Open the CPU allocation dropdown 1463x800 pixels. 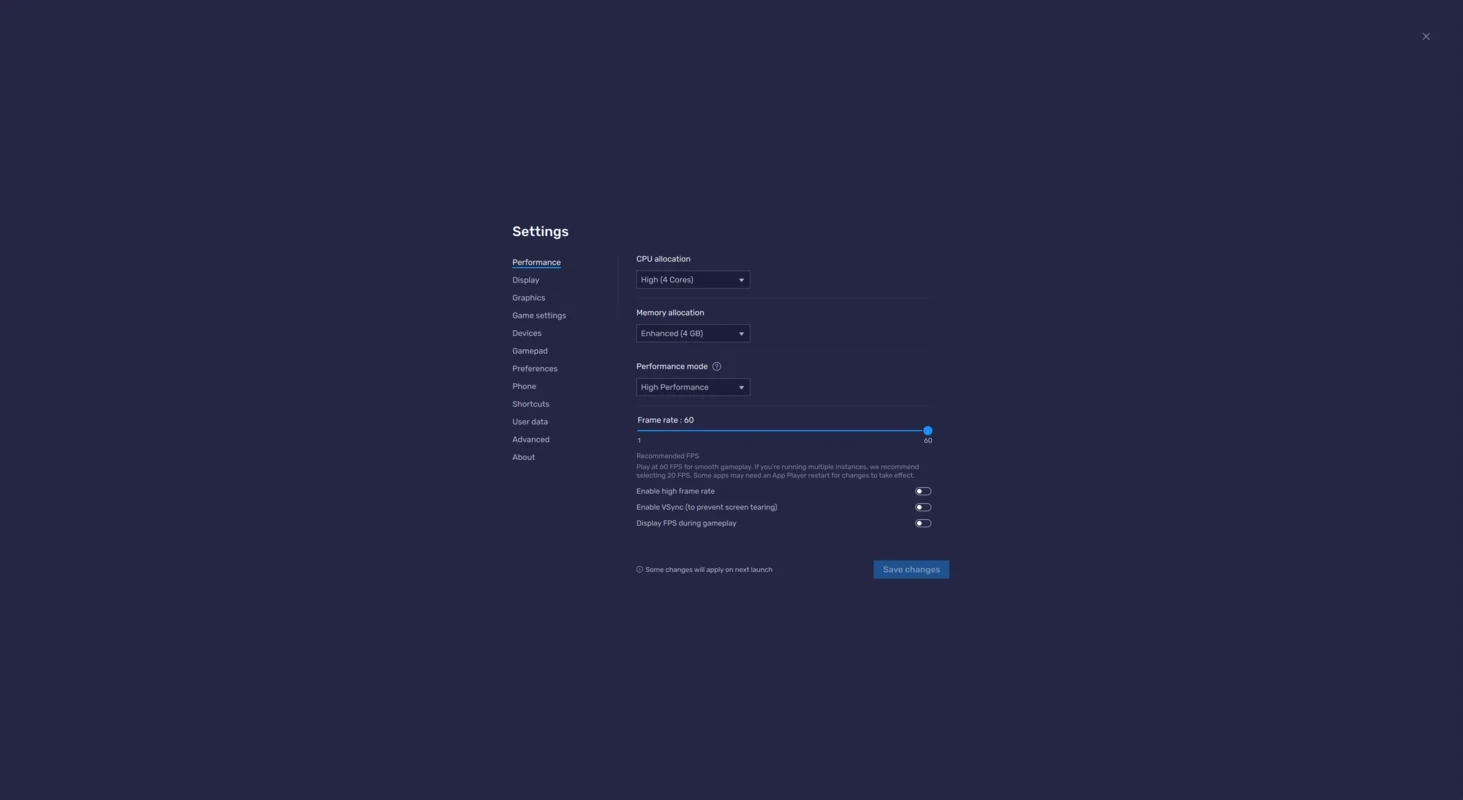click(693, 280)
